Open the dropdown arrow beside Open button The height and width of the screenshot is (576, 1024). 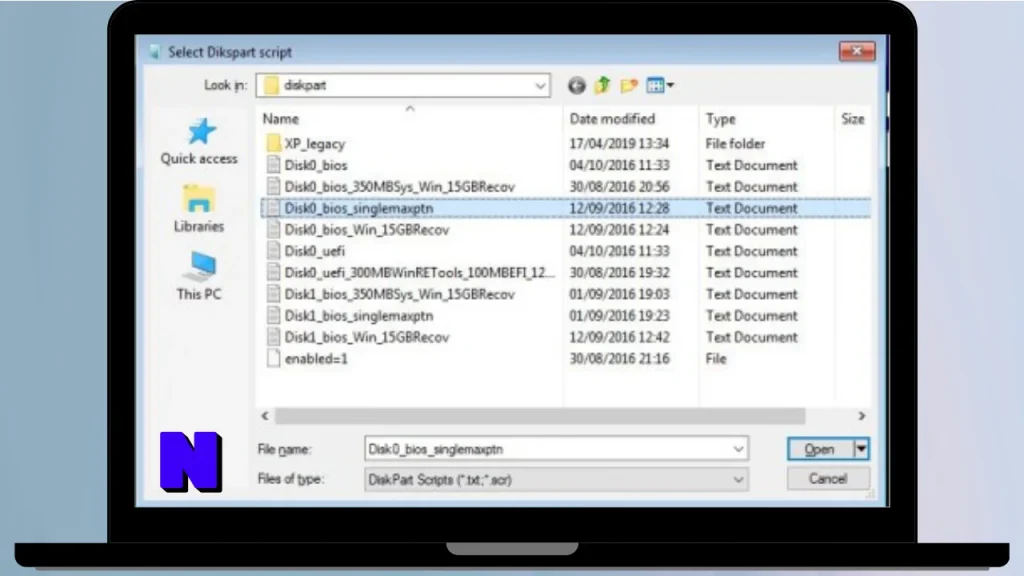coord(861,449)
